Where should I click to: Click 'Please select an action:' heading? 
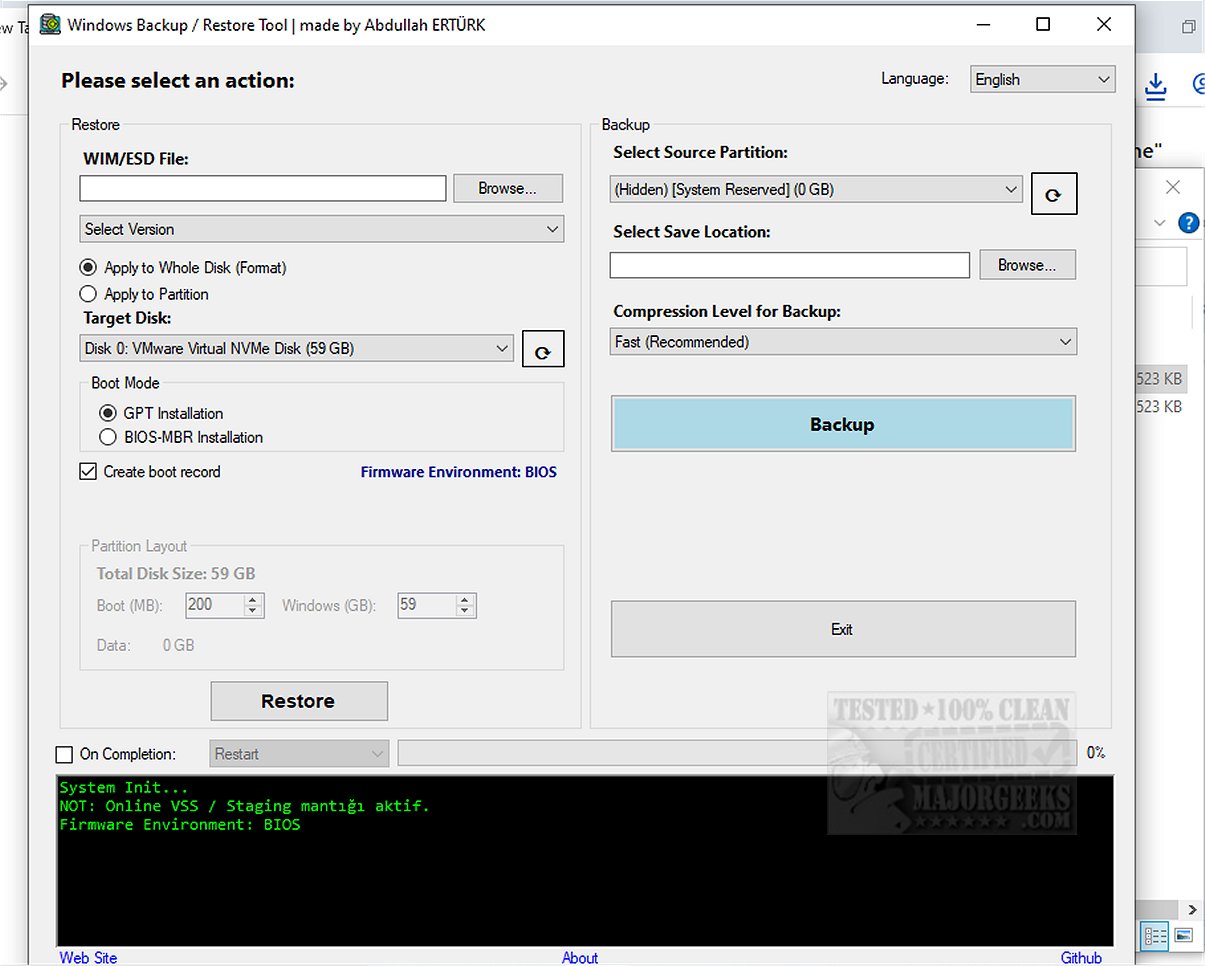coord(178,81)
